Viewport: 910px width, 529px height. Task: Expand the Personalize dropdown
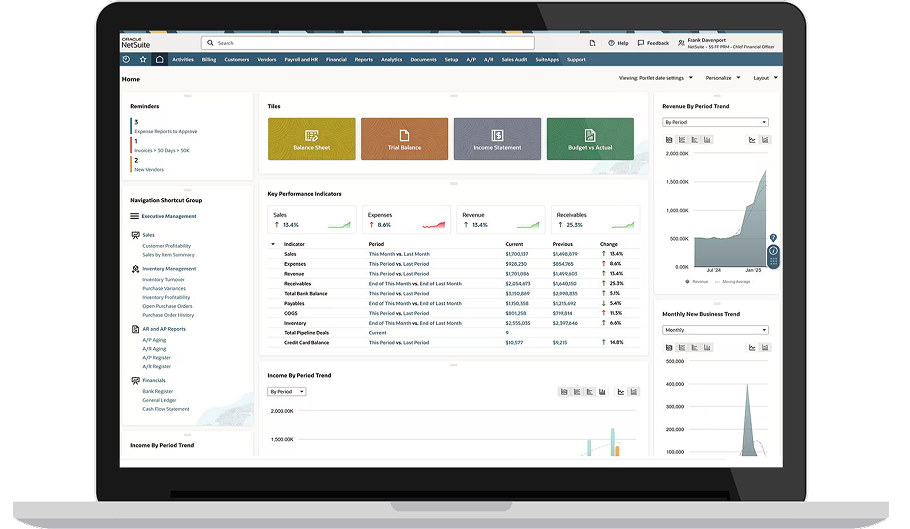[x=721, y=78]
